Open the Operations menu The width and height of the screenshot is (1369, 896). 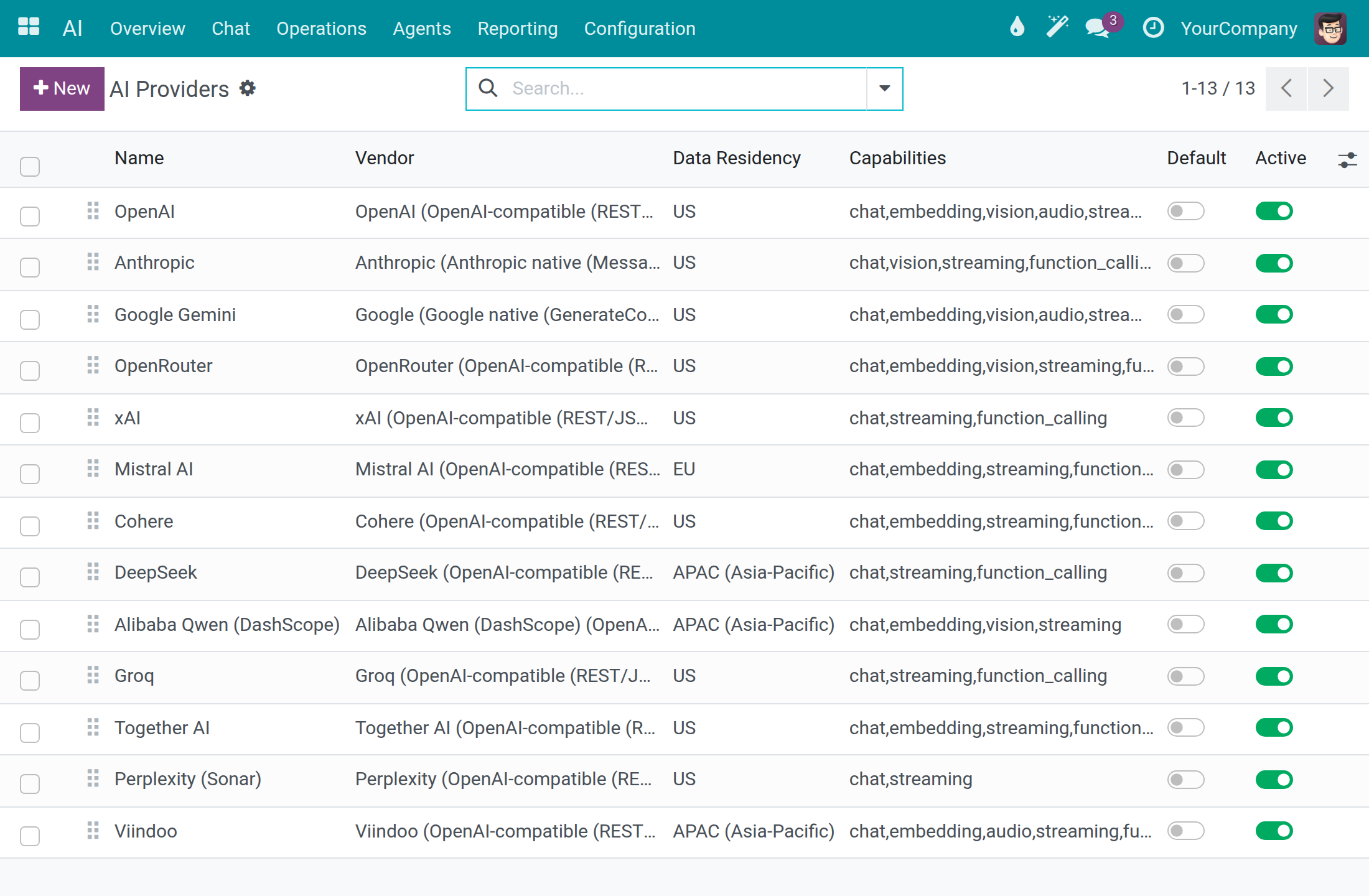coord(321,29)
